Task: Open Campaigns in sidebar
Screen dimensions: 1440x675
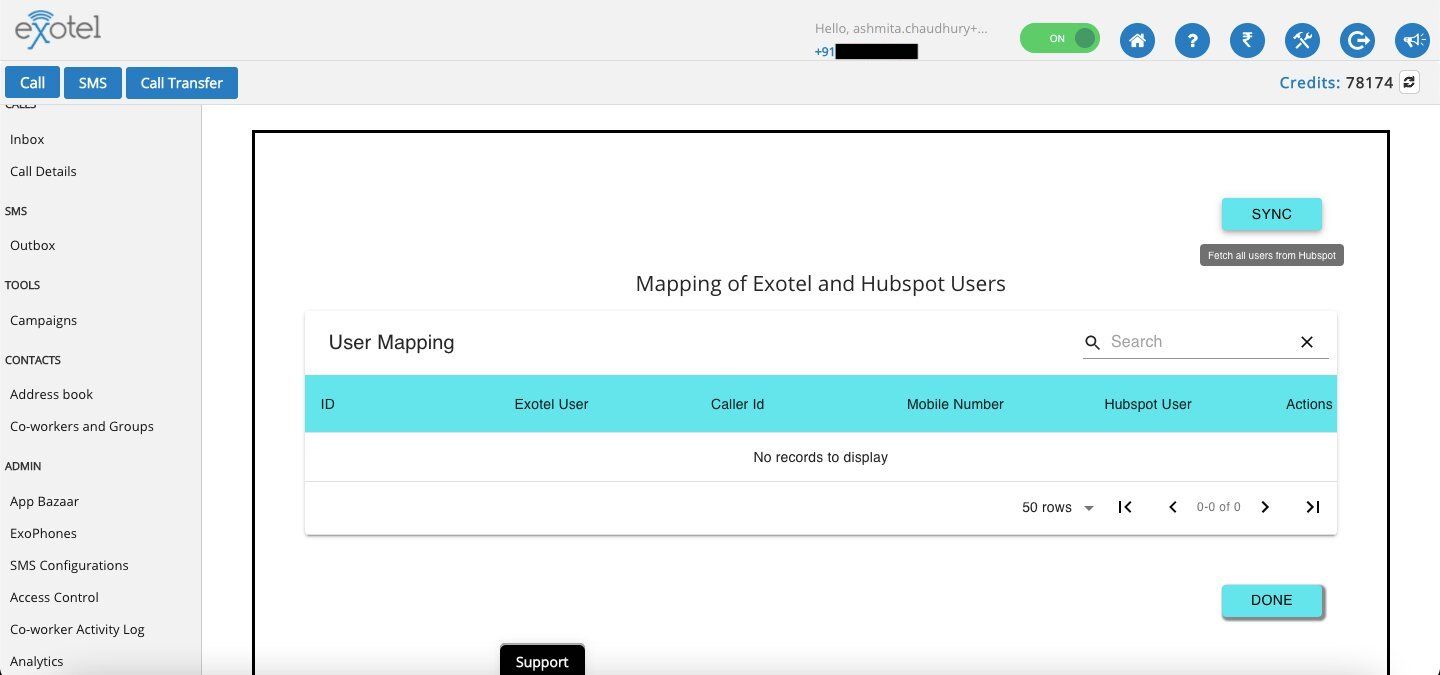Action: point(43,320)
